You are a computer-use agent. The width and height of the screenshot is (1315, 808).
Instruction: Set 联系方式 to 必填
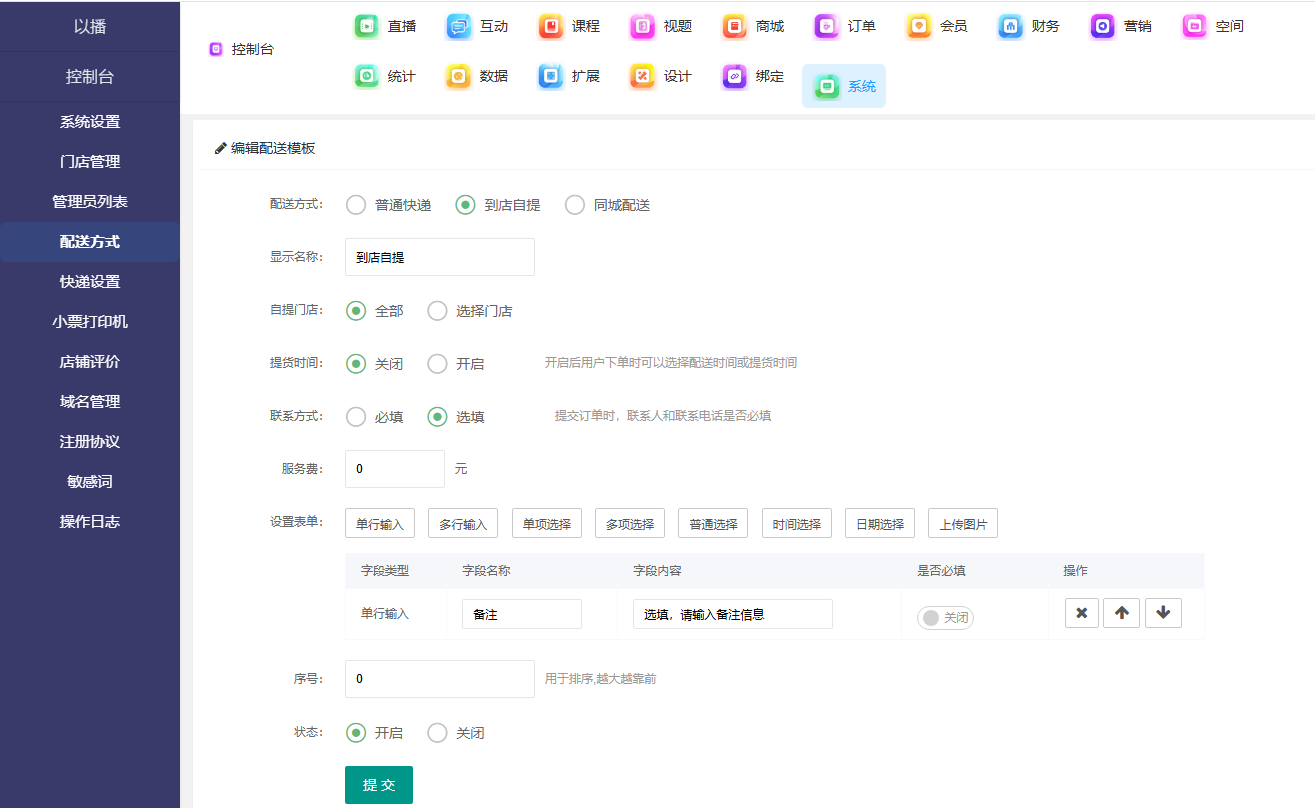[356, 417]
